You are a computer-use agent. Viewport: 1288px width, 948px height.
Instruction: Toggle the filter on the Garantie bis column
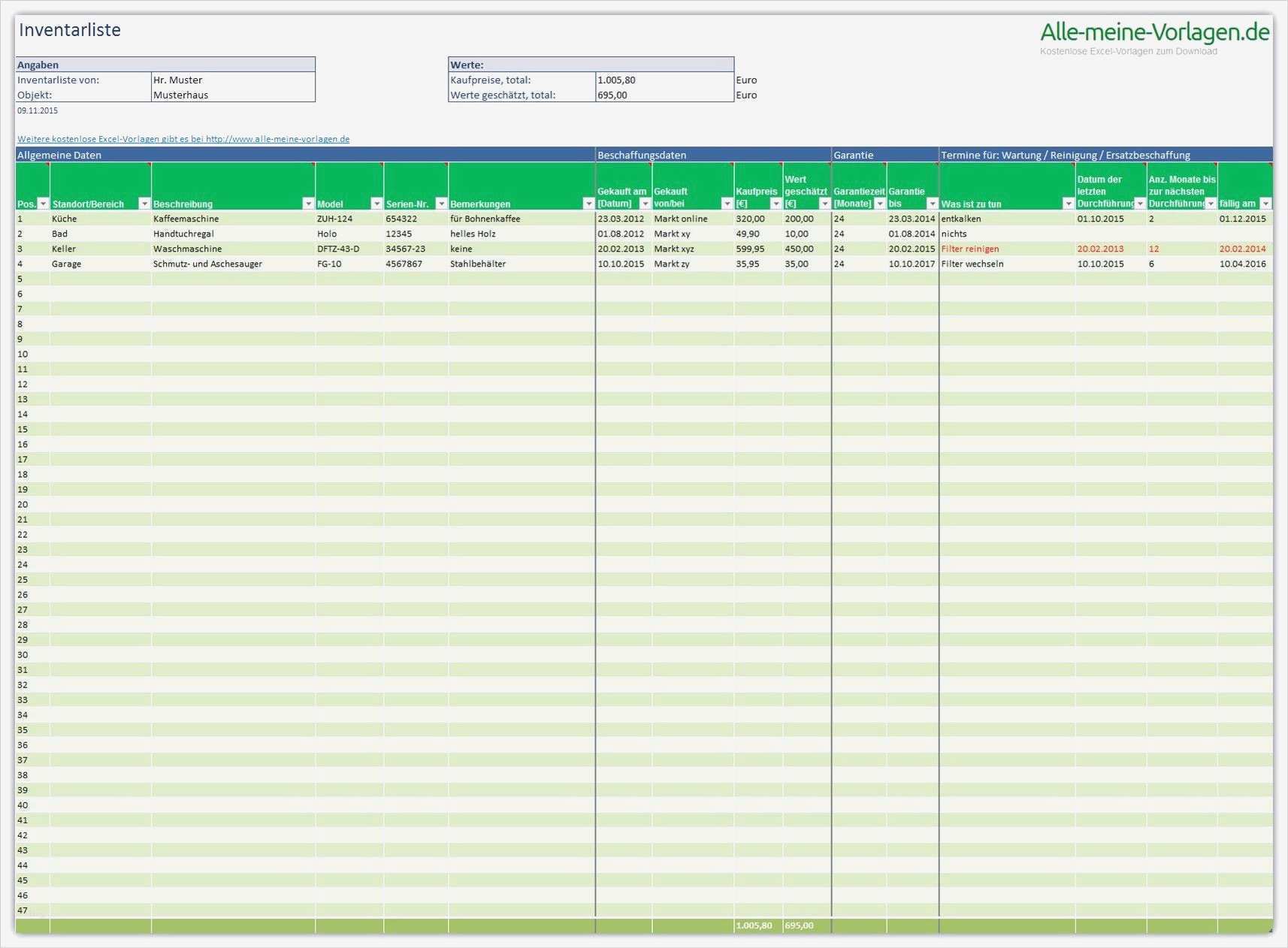click(932, 203)
